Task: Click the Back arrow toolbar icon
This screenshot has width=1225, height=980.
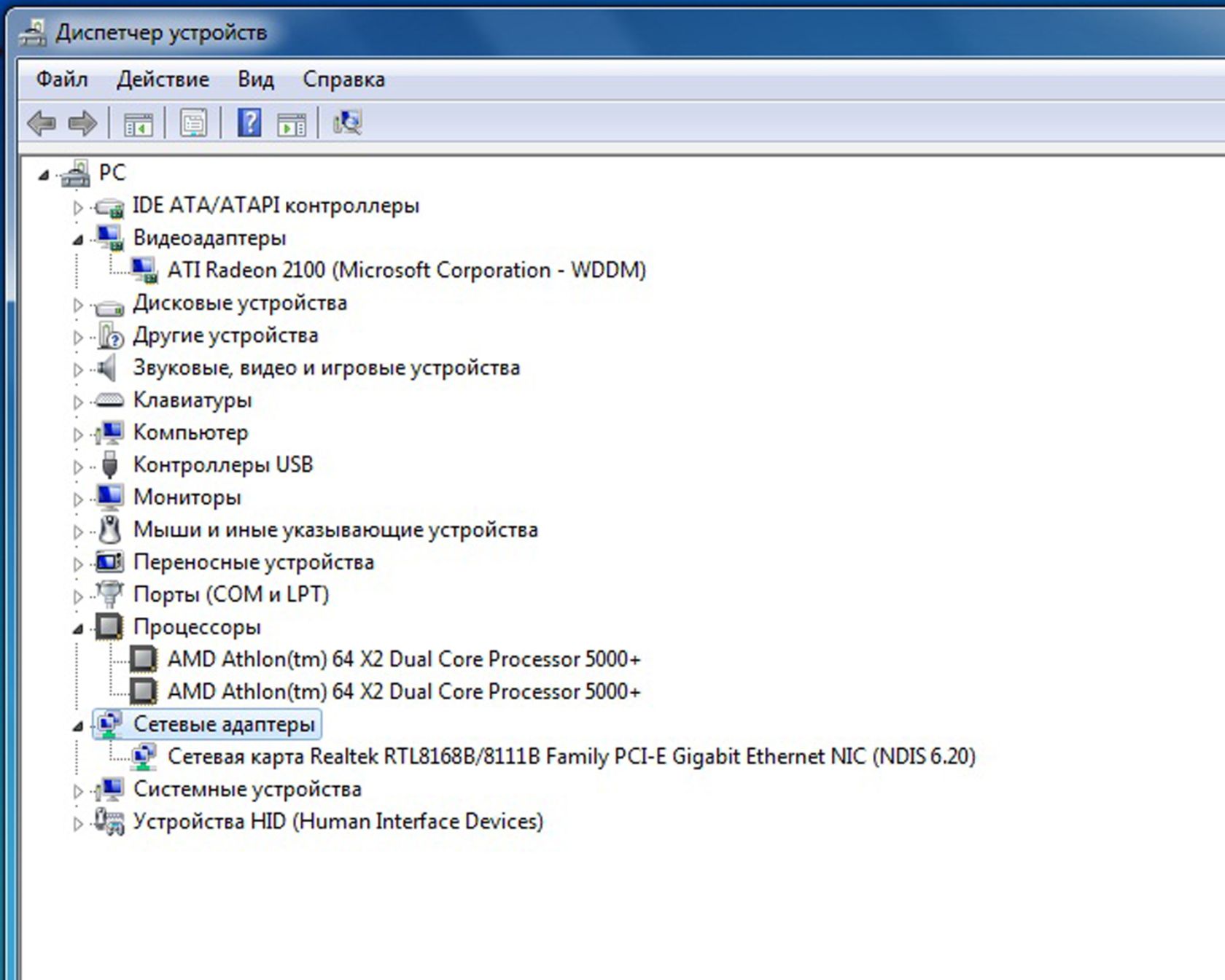Action: [x=42, y=123]
